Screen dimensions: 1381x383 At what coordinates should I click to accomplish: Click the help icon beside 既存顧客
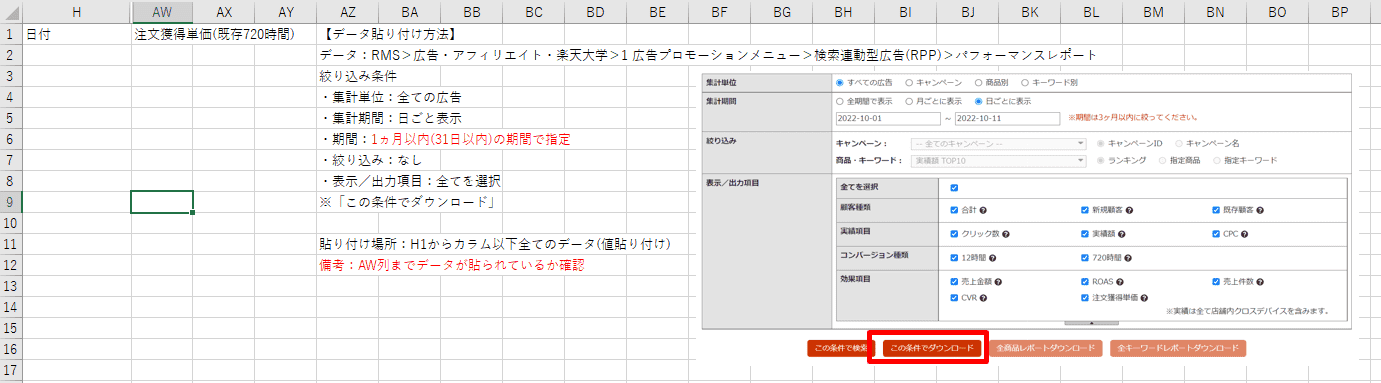1261,210
